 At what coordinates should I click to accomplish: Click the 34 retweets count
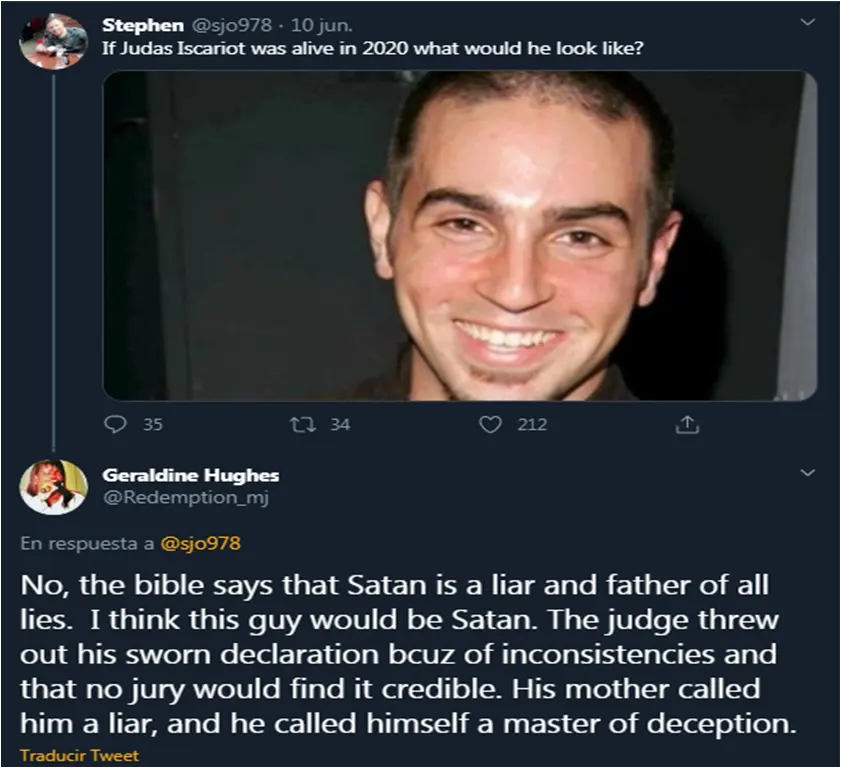[x=340, y=424]
